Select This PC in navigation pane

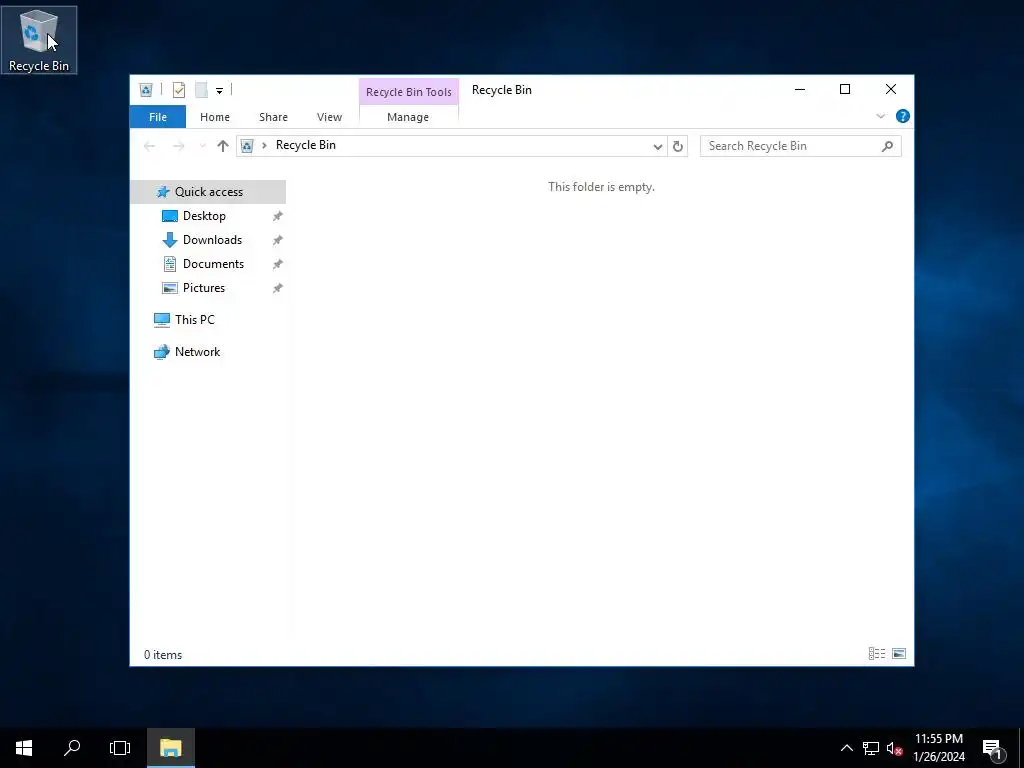194,320
